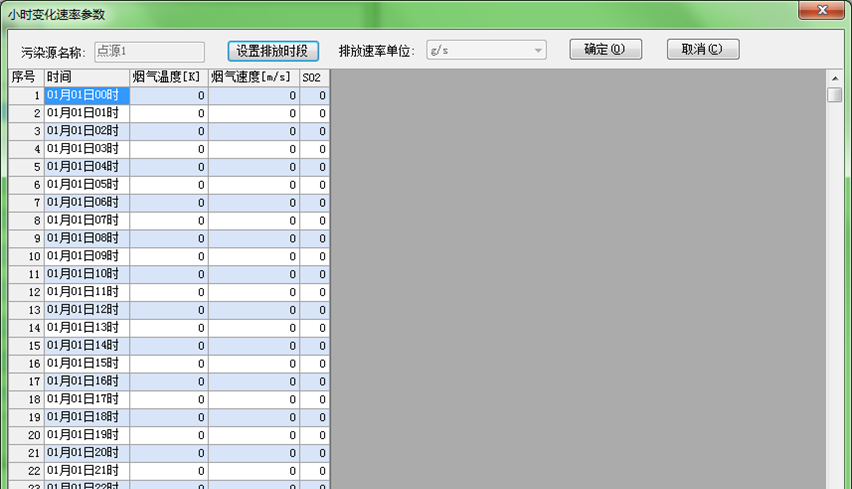
Task: Click the 设置排放时段 button
Action: (x=277, y=50)
